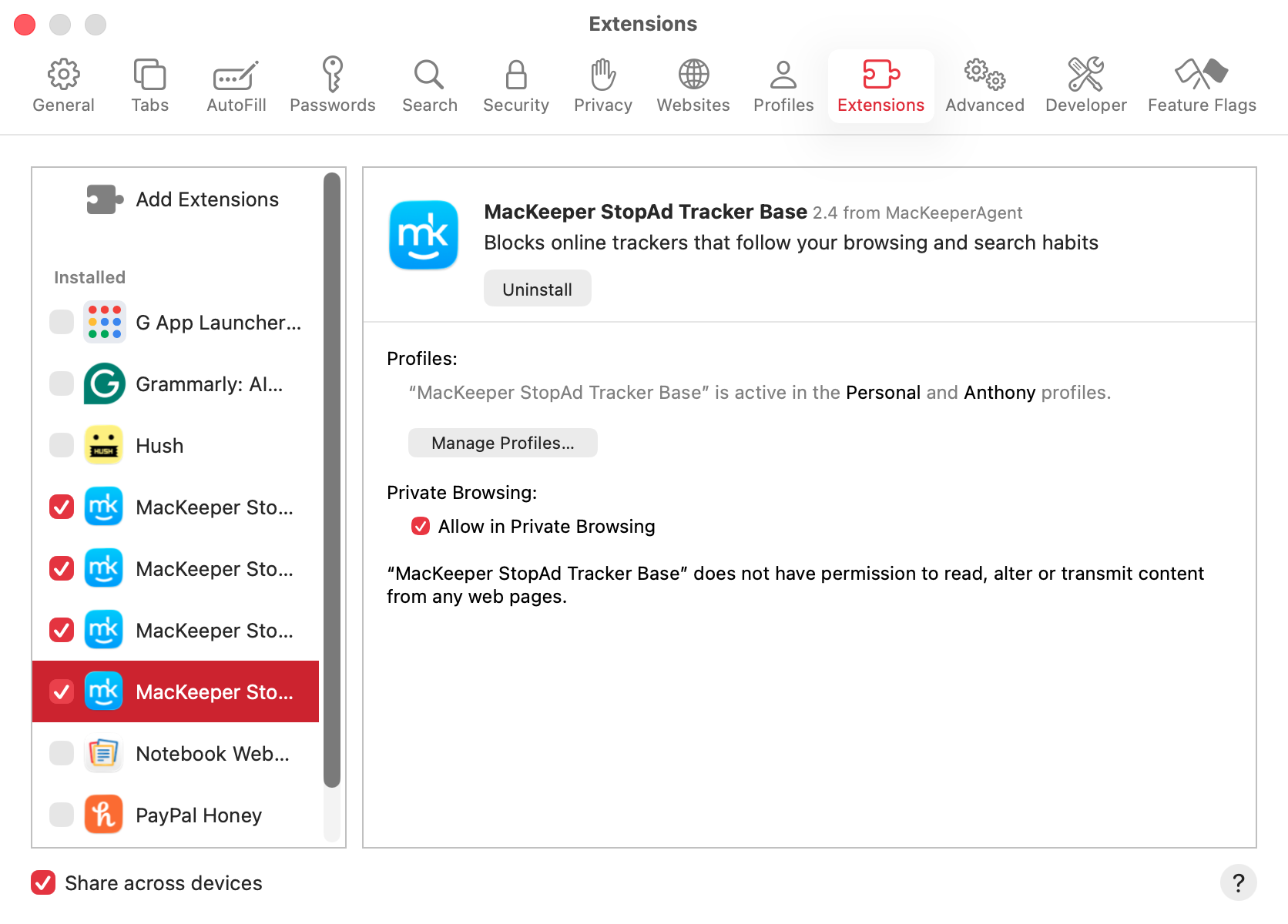Switch to the Extensions tab
The image size is (1288, 924).
click(x=880, y=85)
